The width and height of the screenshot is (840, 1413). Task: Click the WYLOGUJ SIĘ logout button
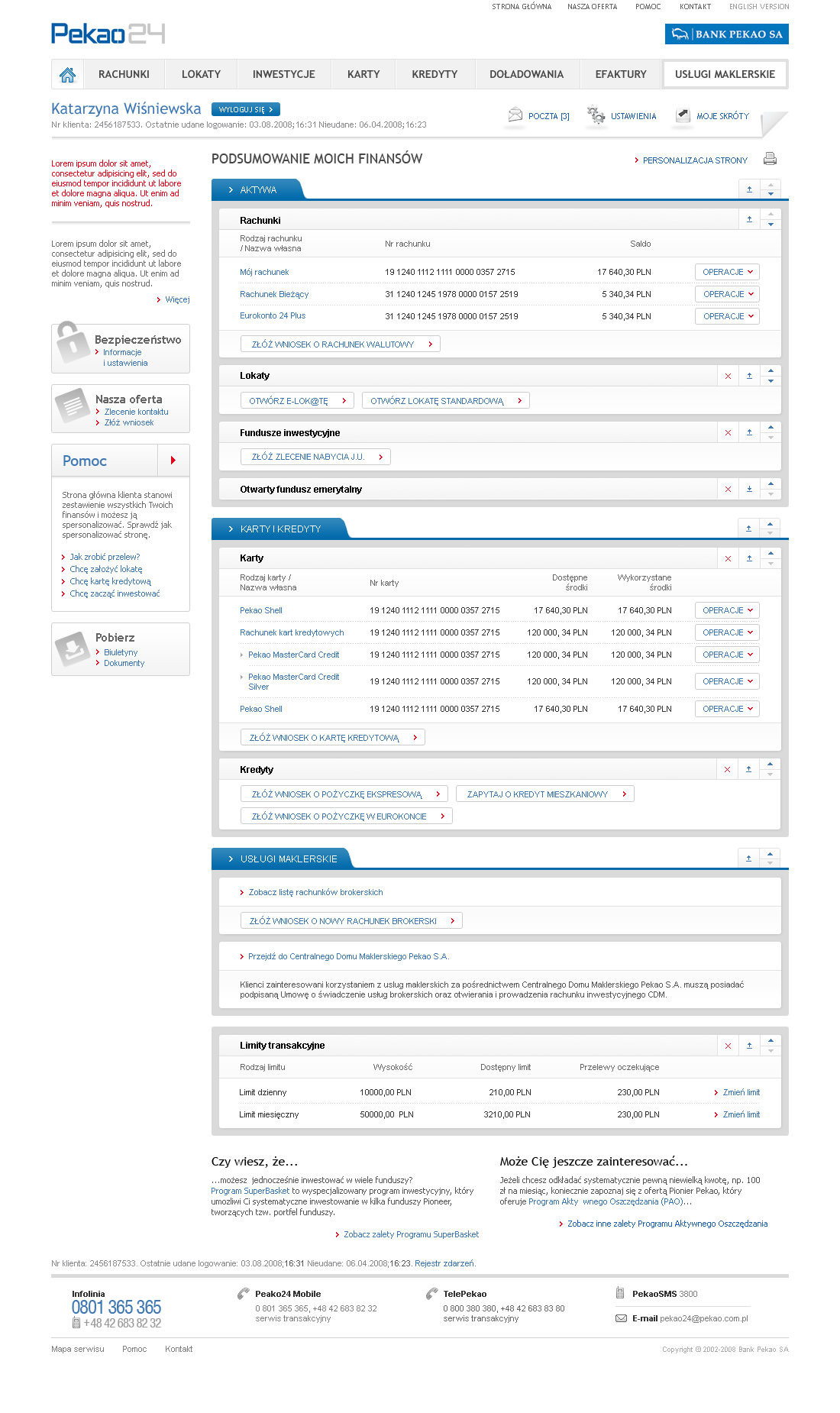click(x=245, y=109)
